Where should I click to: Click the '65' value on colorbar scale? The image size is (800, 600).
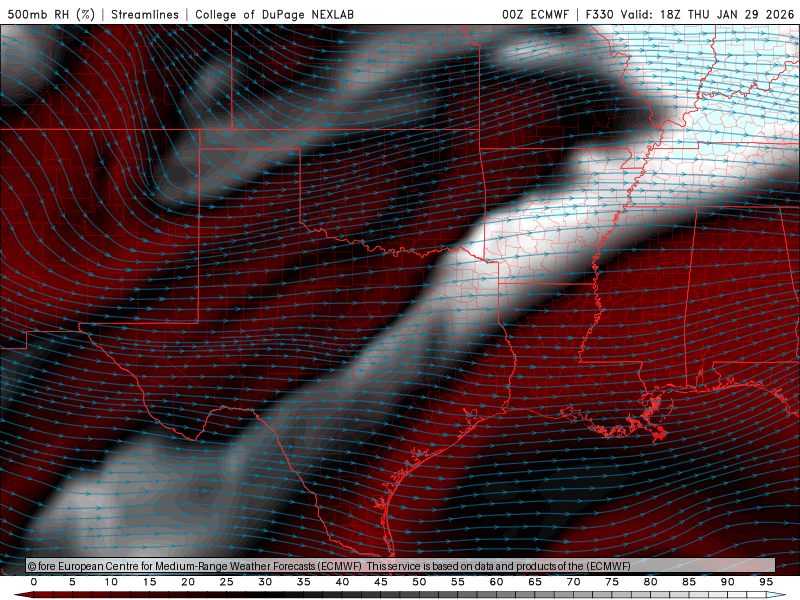[535, 582]
